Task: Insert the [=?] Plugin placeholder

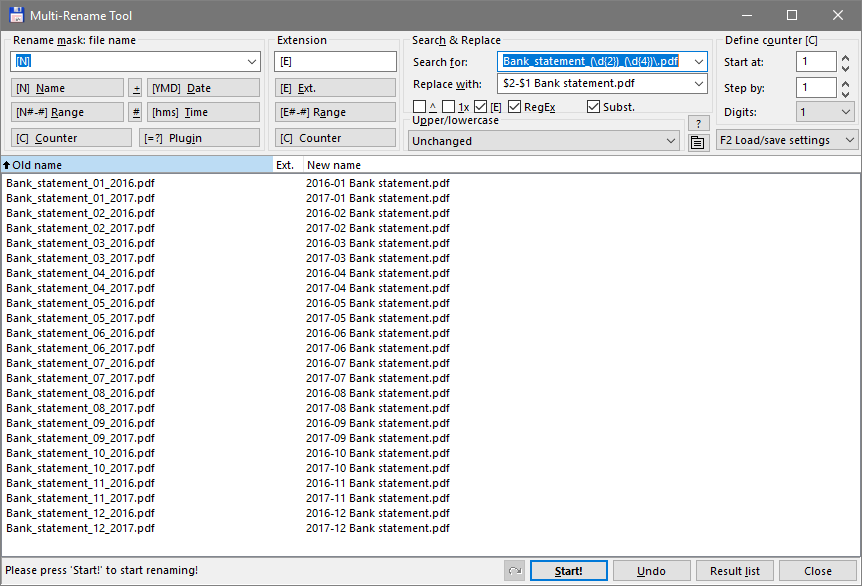Action: (x=201, y=137)
